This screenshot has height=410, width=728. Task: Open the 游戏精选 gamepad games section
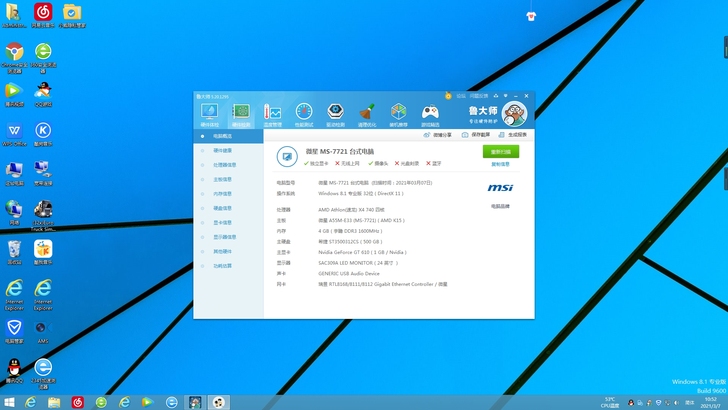point(430,115)
